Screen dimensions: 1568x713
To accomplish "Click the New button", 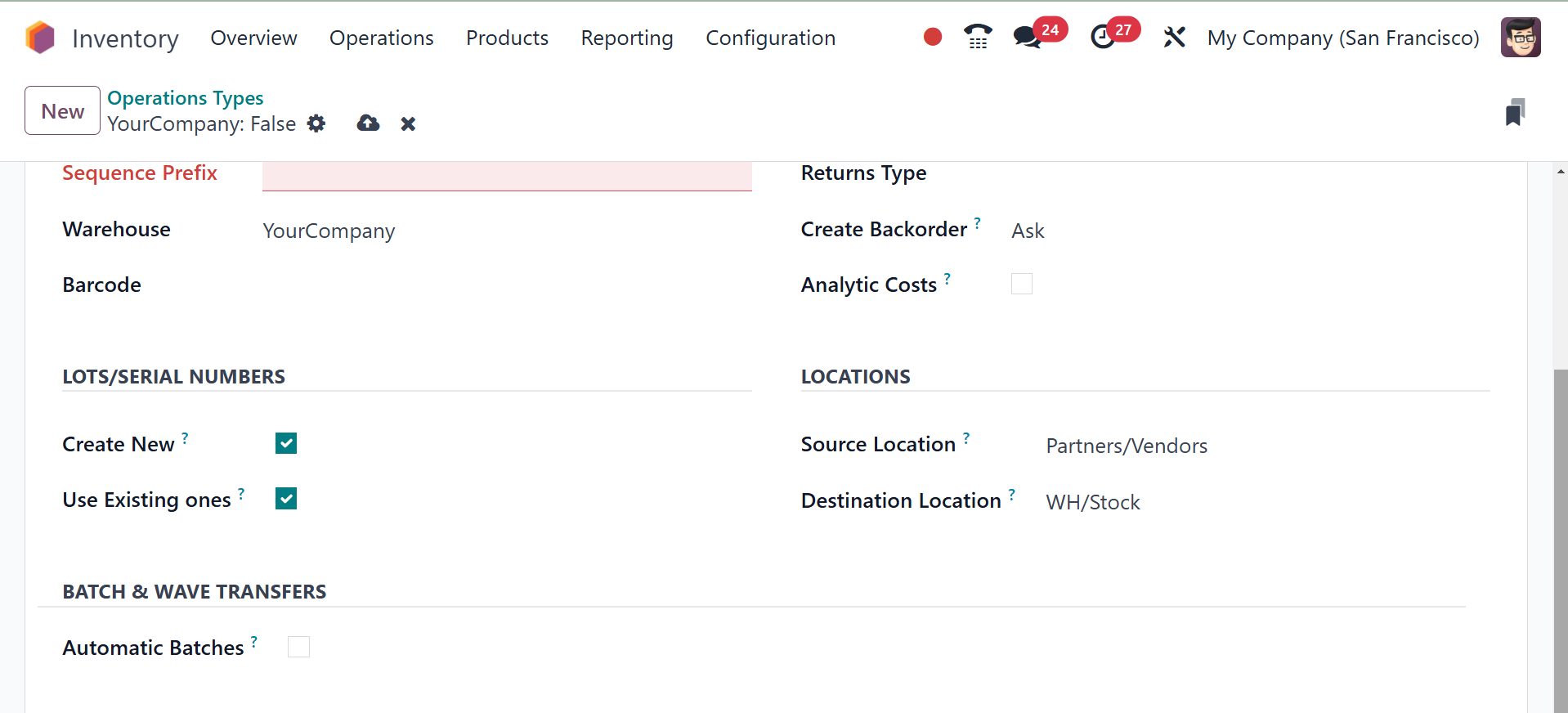I will coord(63,110).
